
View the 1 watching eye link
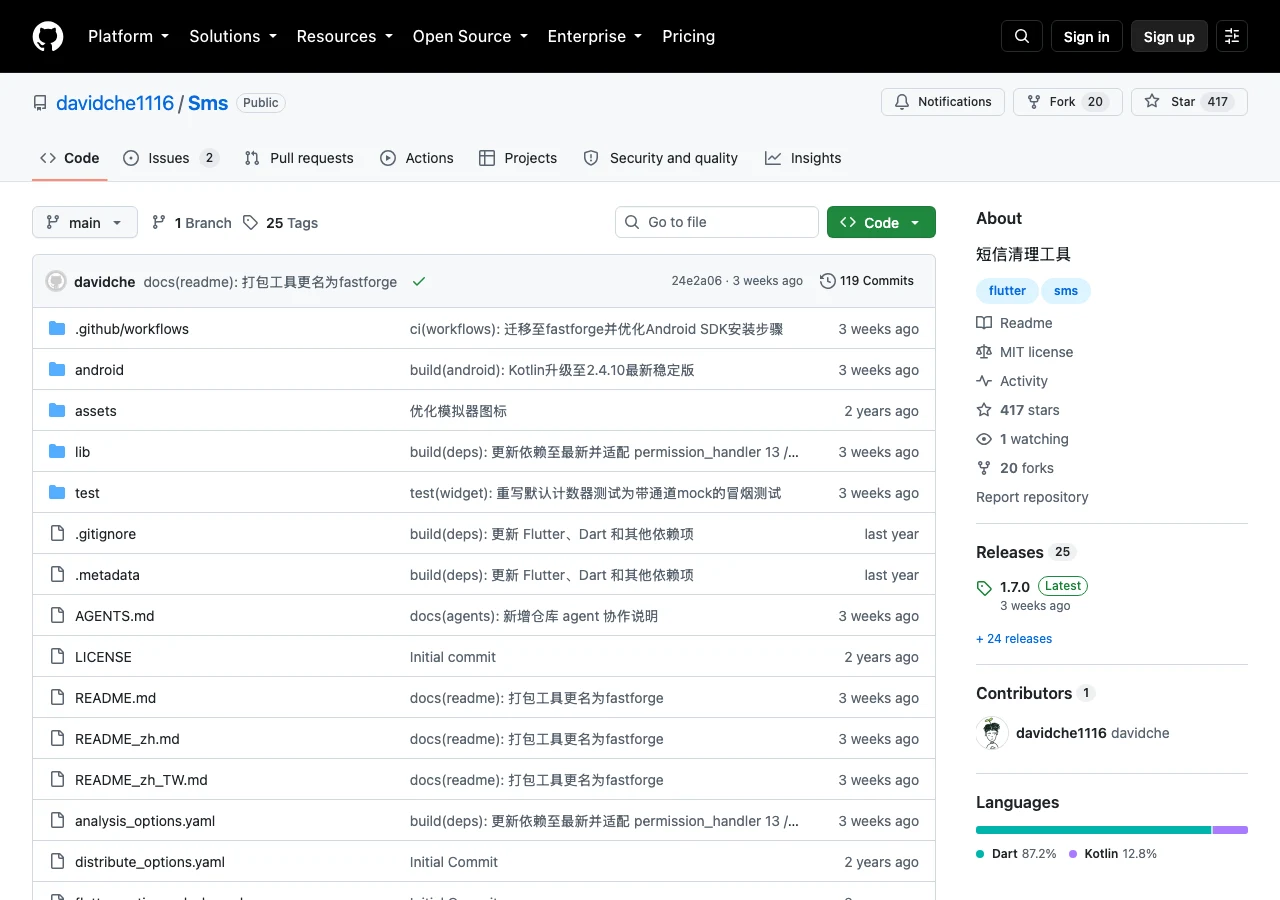(1022, 439)
